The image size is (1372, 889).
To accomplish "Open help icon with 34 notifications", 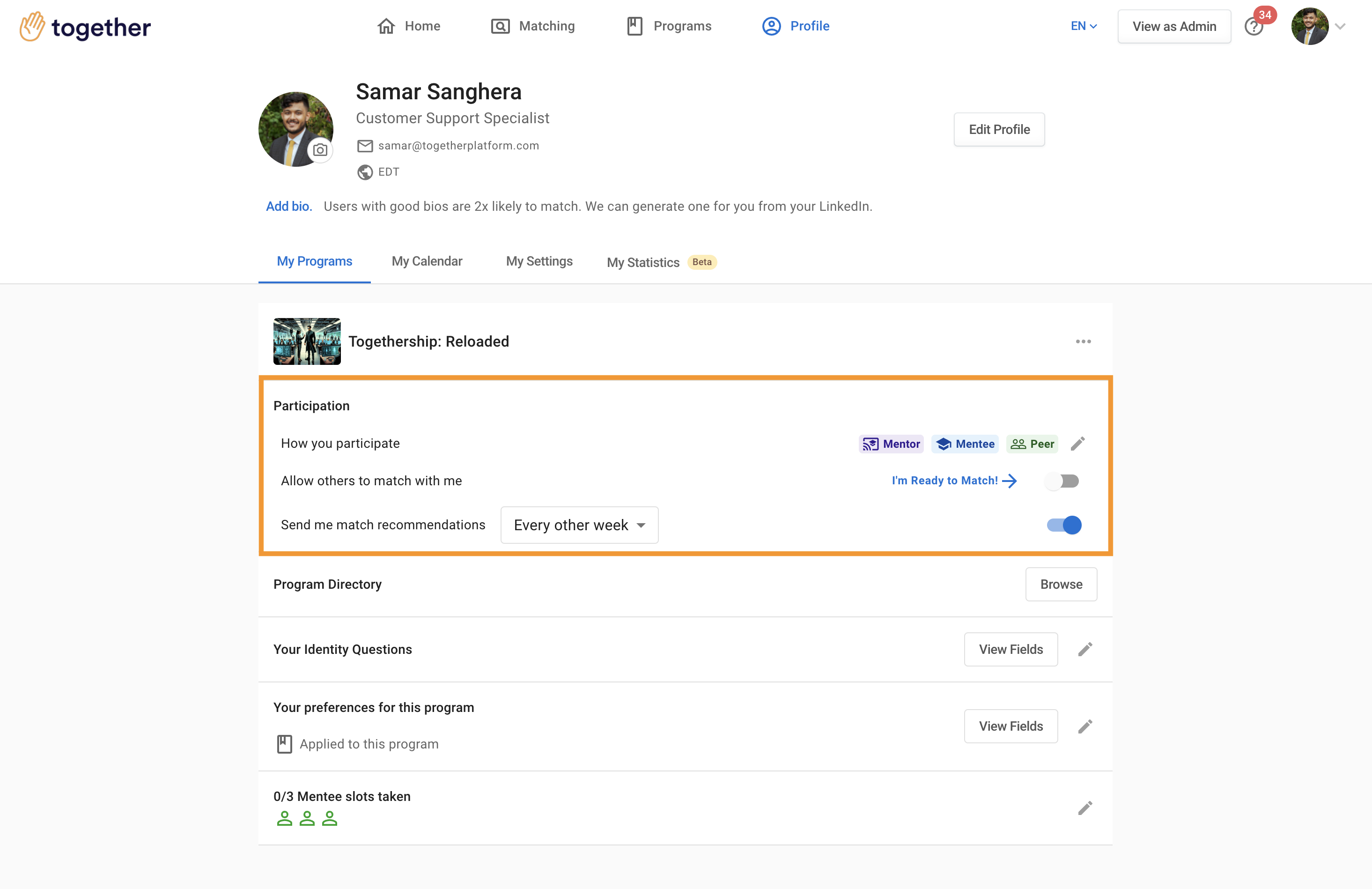I will click(x=1254, y=27).
